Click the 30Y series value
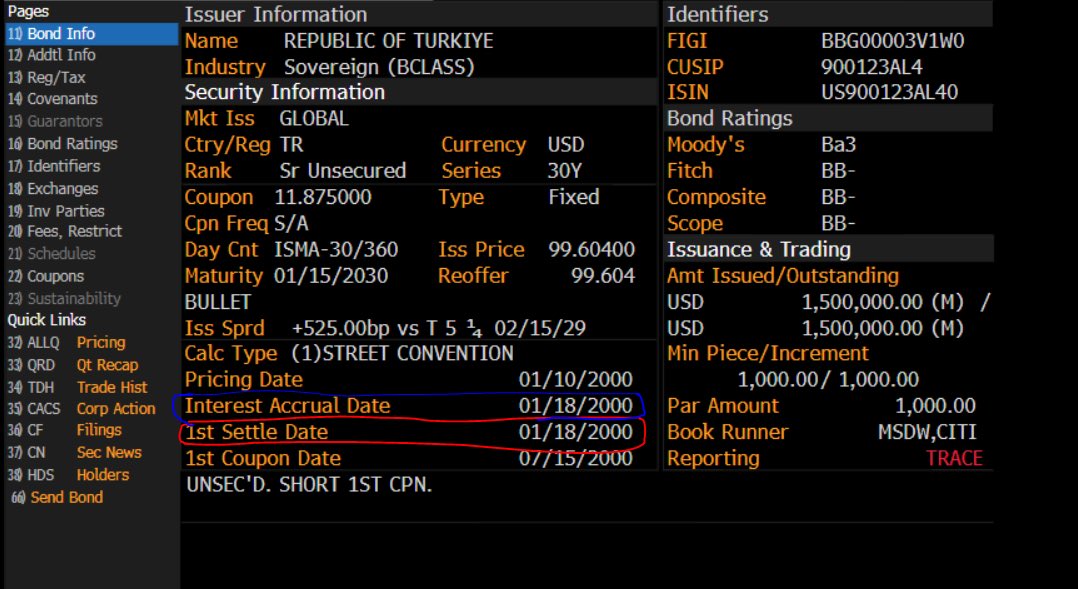 tap(564, 170)
